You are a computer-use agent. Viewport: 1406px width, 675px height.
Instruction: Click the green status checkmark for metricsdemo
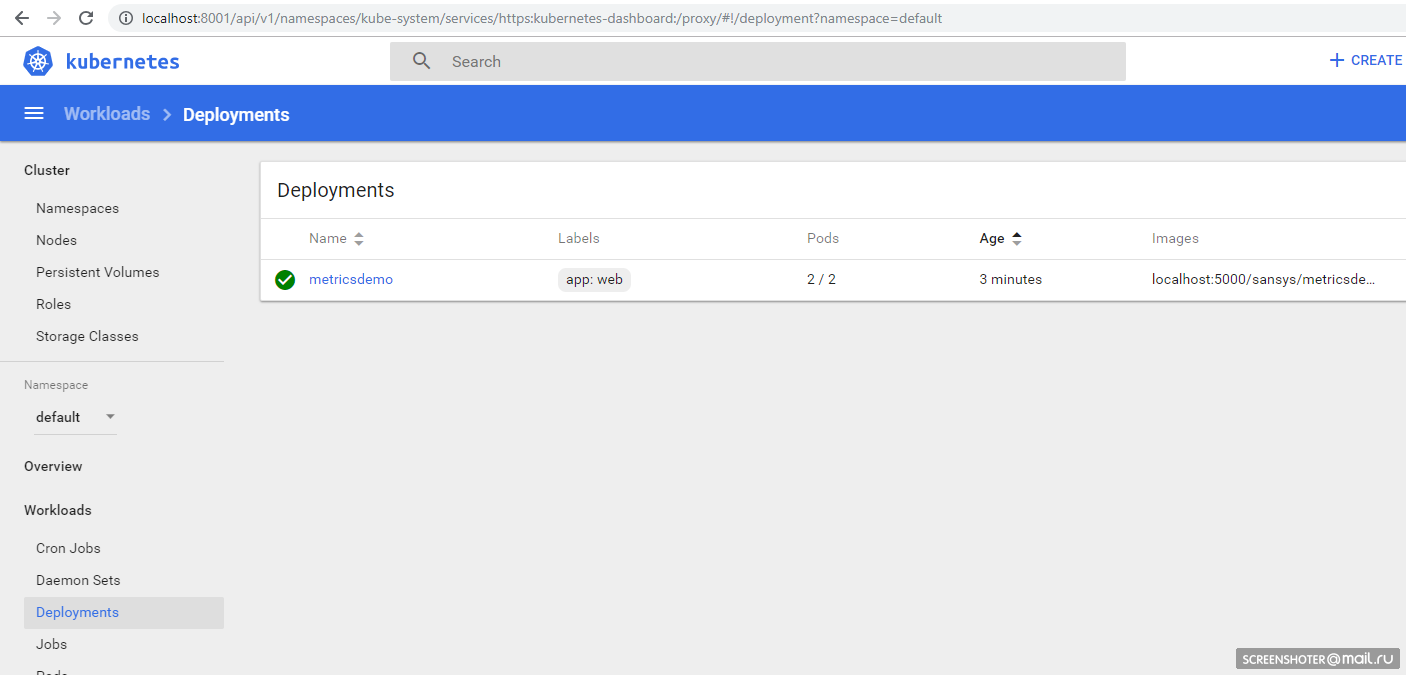[x=285, y=280]
